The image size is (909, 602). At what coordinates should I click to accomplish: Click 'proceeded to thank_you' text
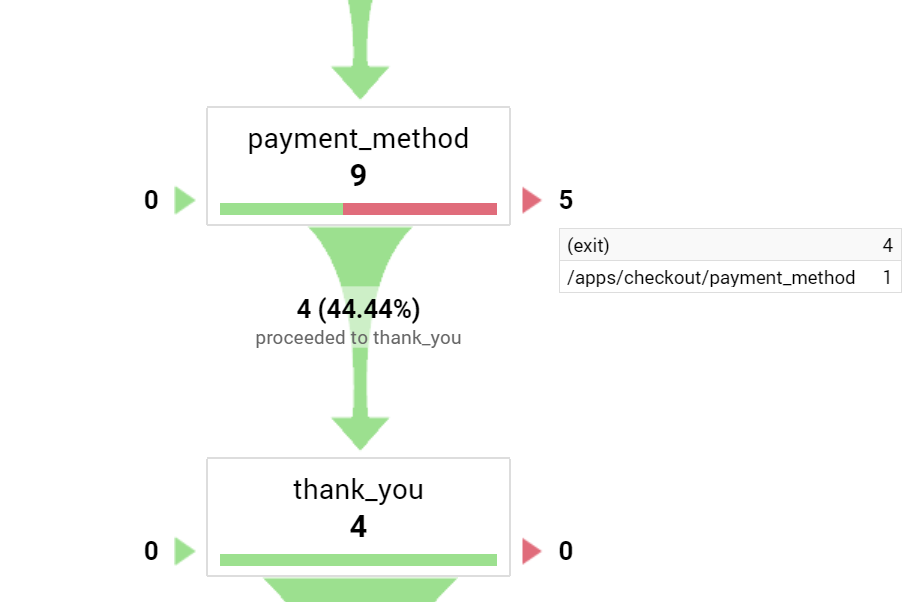[x=358, y=338]
